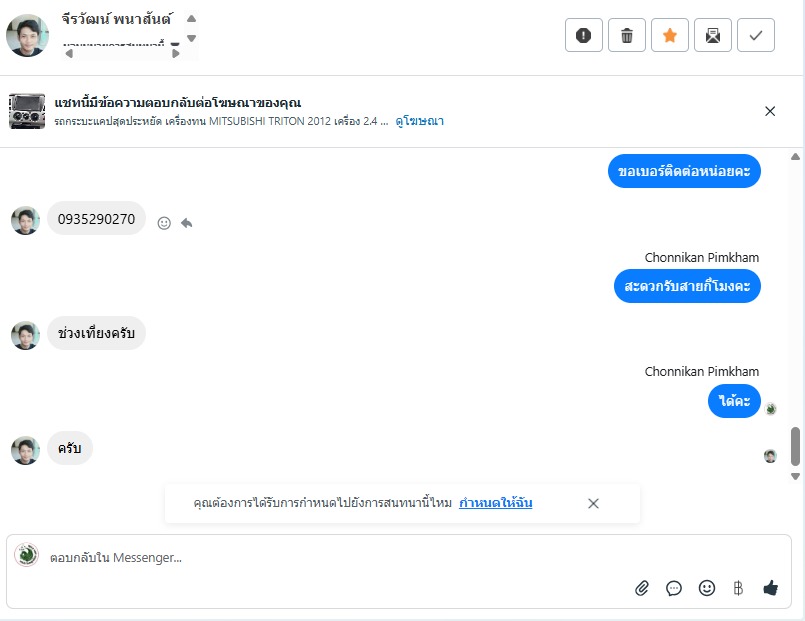Dismiss the assignment prompt notification
Viewport: 805px width, 621px height.
[593, 503]
